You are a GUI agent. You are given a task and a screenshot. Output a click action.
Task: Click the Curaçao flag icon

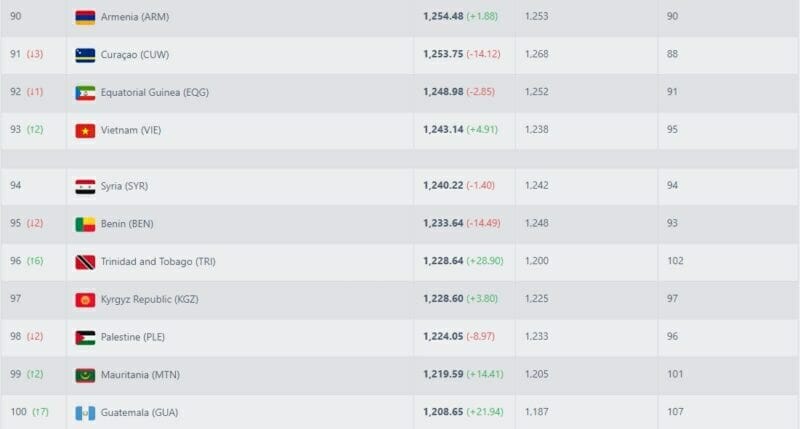click(85, 55)
